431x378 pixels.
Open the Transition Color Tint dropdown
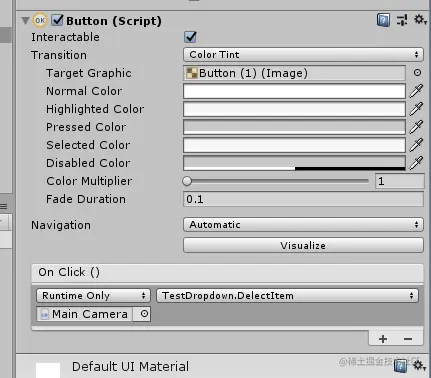[x=303, y=55]
